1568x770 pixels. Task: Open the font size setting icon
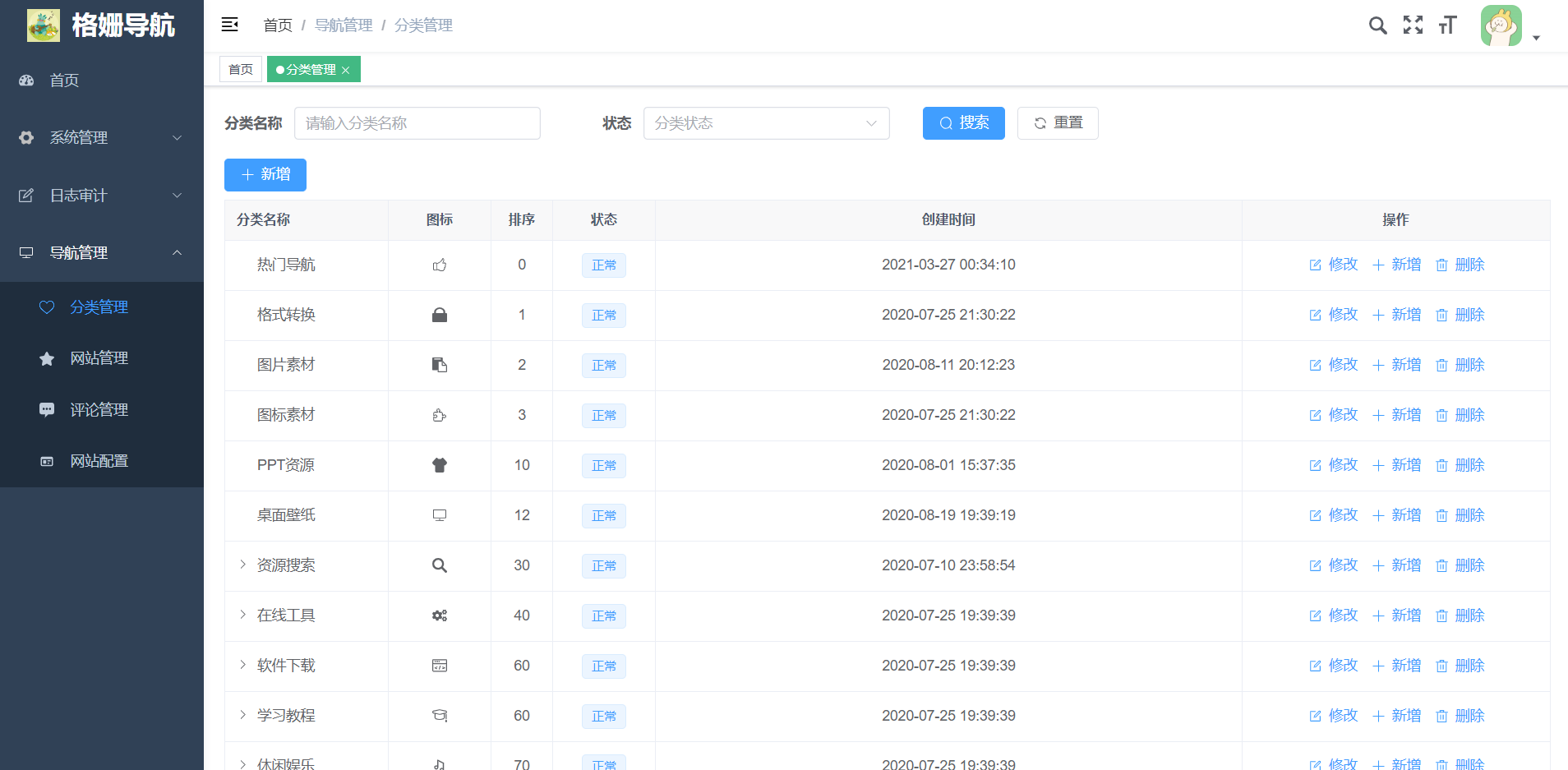[x=1448, y=25]
